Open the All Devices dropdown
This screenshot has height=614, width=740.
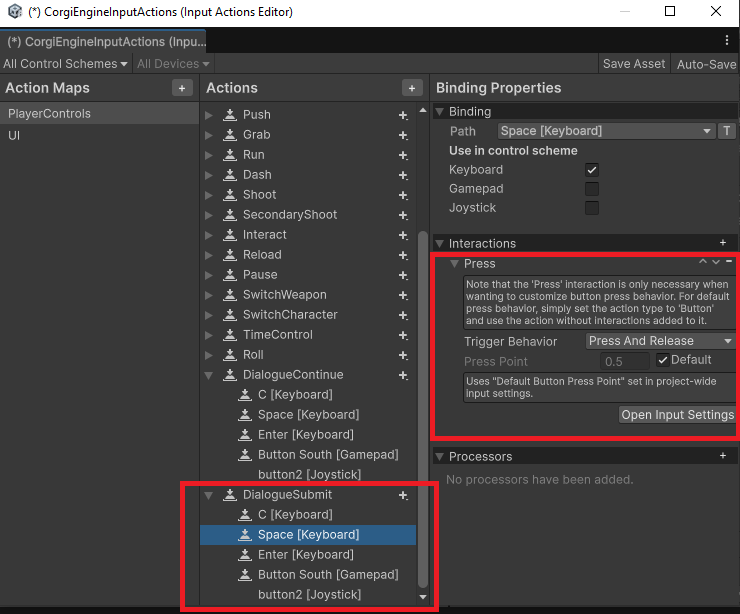tap(173, 64)
